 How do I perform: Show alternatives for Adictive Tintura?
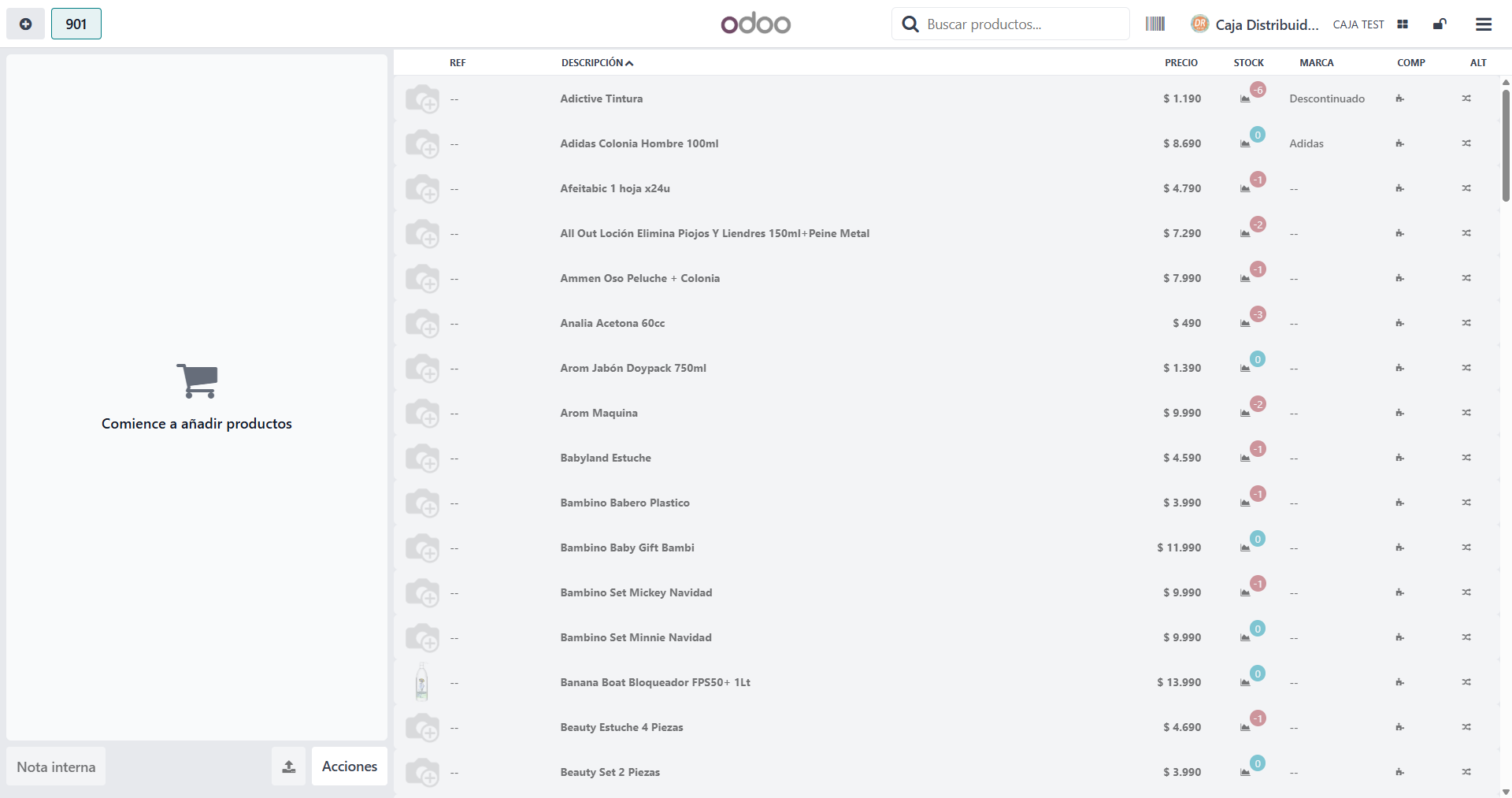1466,98
